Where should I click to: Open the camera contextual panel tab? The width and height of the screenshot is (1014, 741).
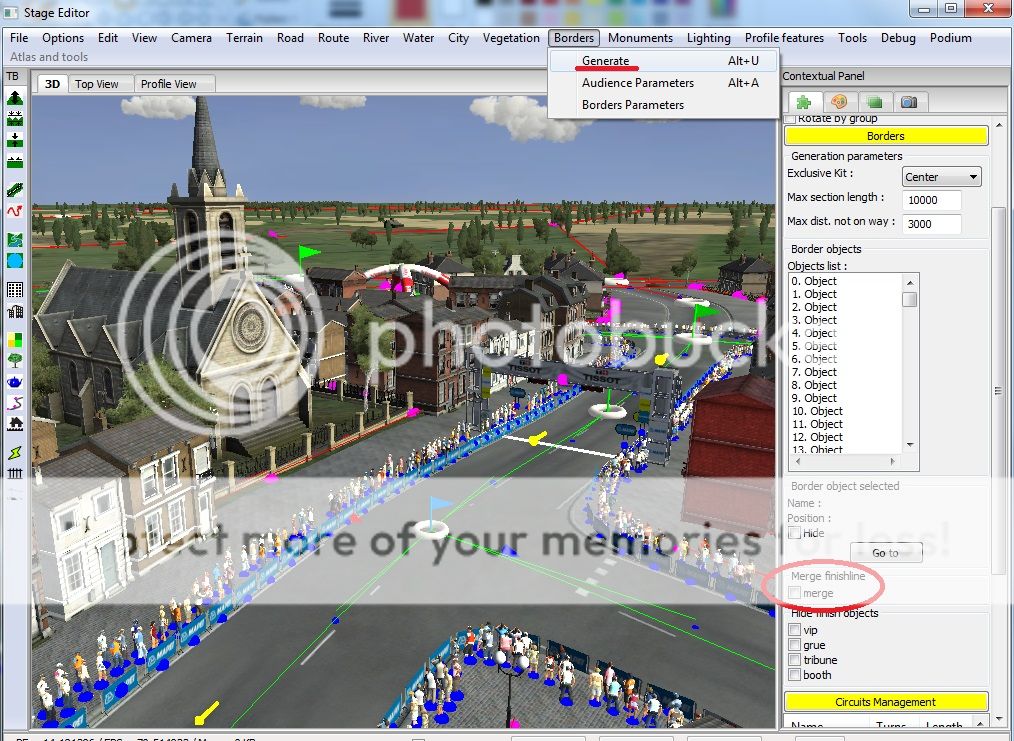[x=909, y=102]
